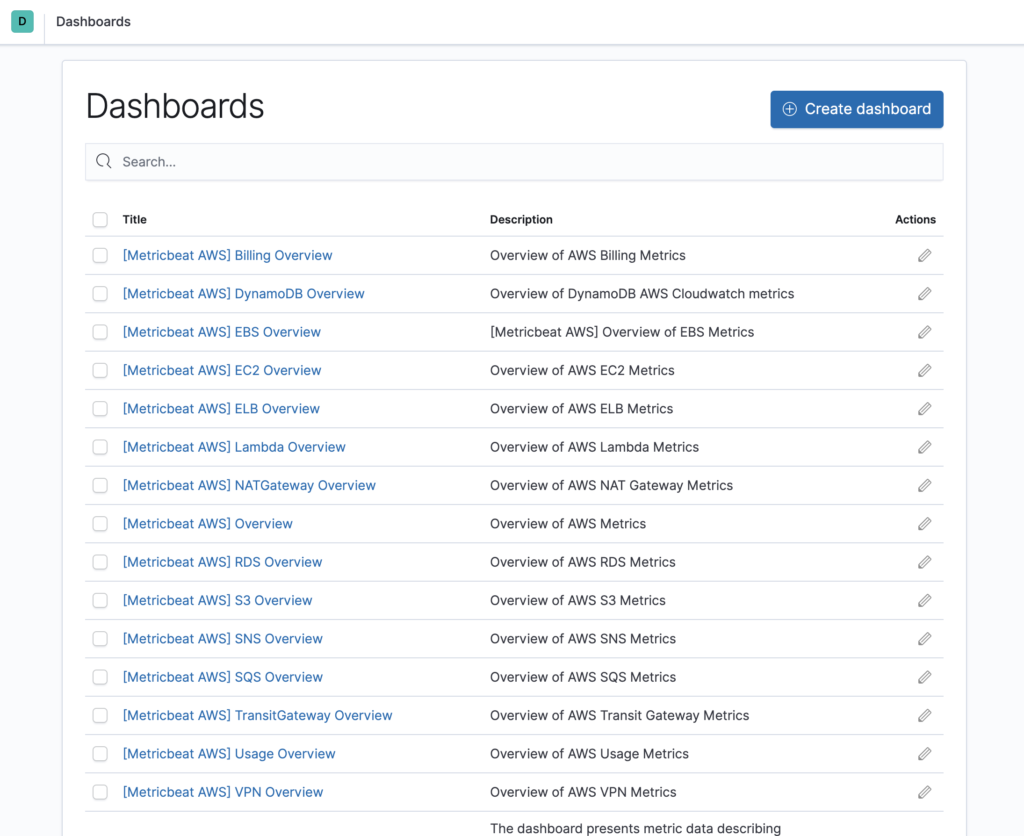Click the edit pencil for VPN Overview

[924, 792]
